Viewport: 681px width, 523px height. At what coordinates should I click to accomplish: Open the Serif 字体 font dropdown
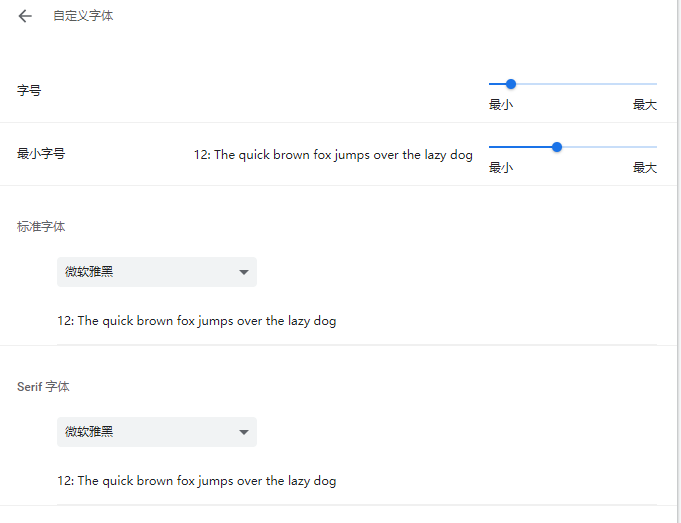tap(148, 432)
